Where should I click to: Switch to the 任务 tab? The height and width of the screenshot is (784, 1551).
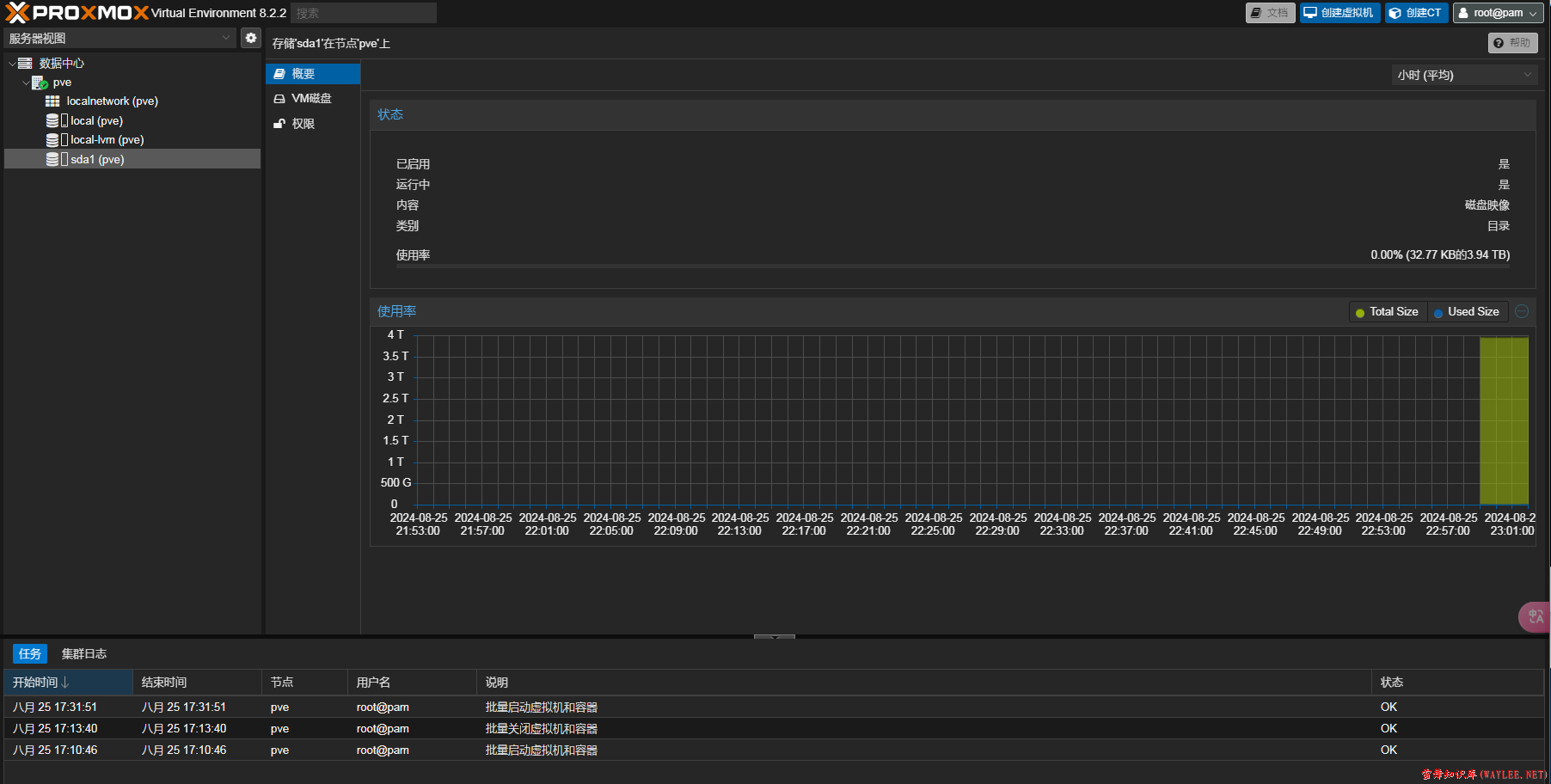point(30,654)
